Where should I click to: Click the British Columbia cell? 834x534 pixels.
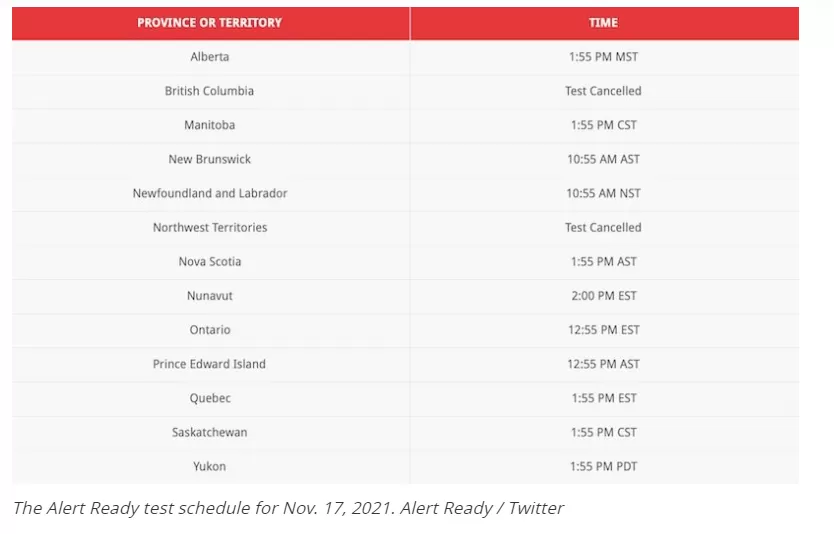(x=210, y=91)
